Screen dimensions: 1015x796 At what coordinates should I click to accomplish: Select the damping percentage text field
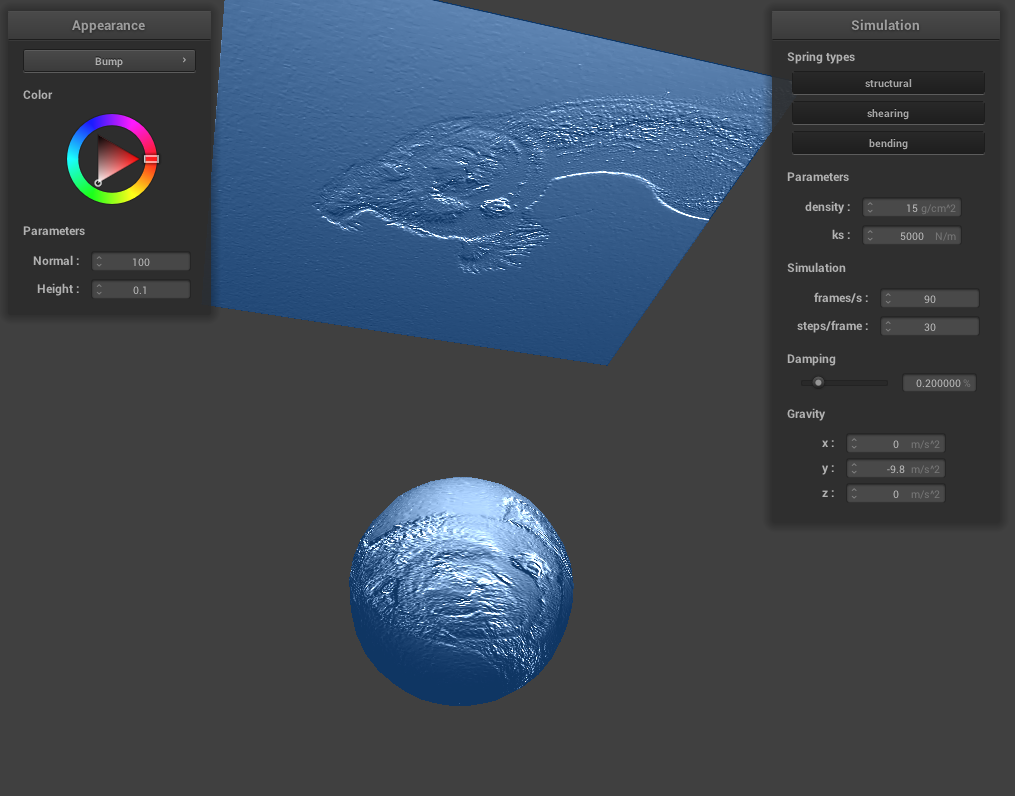tap(937, 383)
